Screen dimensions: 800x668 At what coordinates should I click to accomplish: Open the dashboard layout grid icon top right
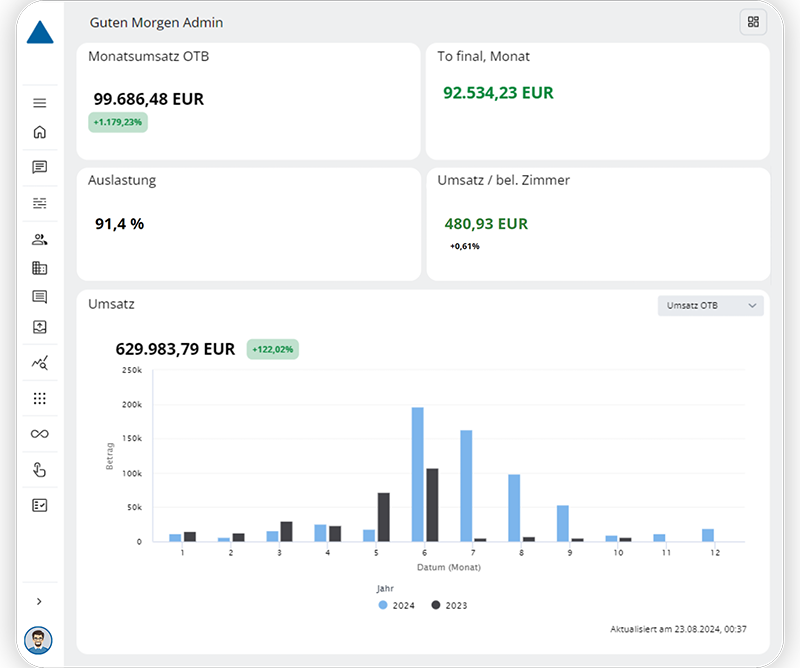click(753, 22)
